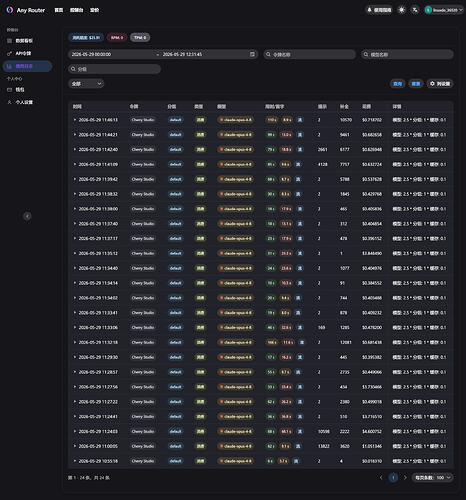This screenshot has width=466, height=500.
Task: Focus the model name search field
Action: (x=407, y=54)
